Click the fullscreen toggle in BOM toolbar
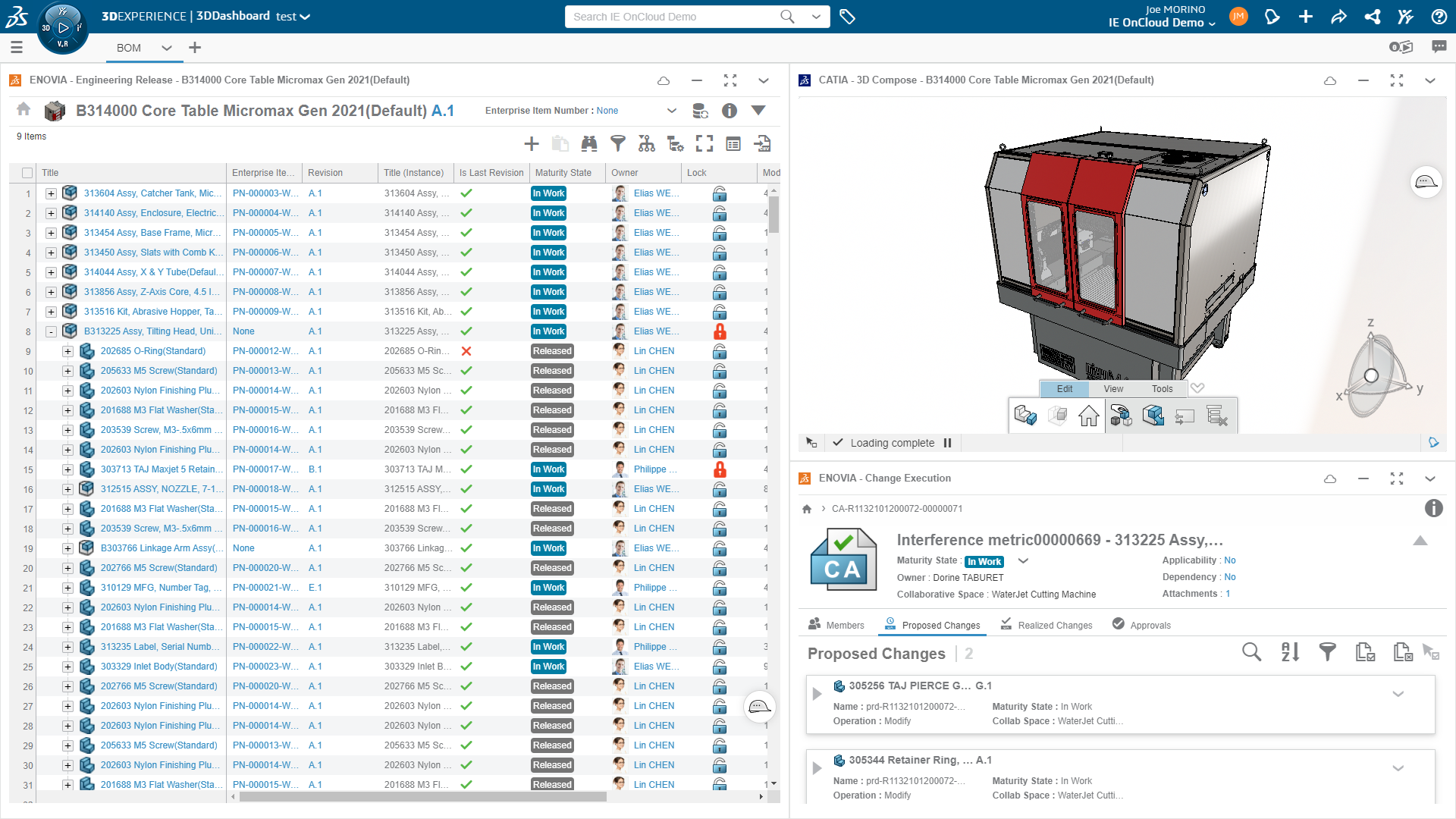The width and height of the screenshot is (1456, 819). click(704, 144)
